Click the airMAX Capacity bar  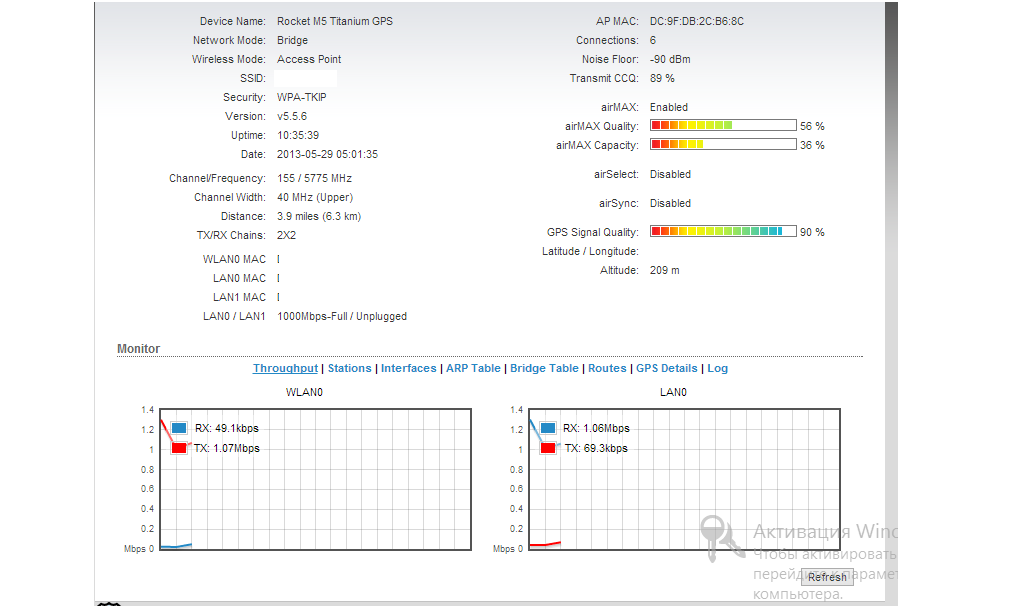[723, 145]
